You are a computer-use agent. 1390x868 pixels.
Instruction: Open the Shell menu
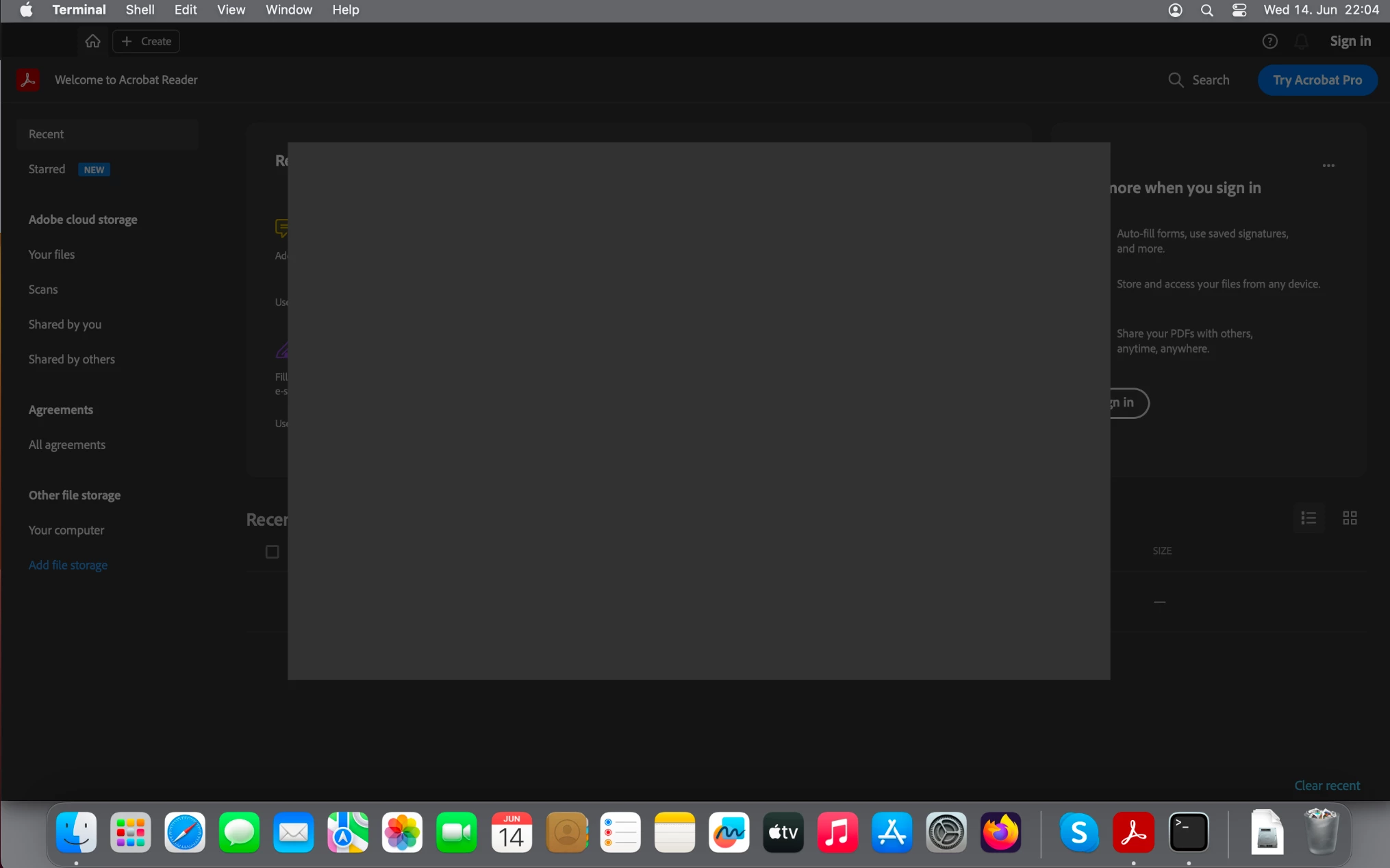pos(140,10)
